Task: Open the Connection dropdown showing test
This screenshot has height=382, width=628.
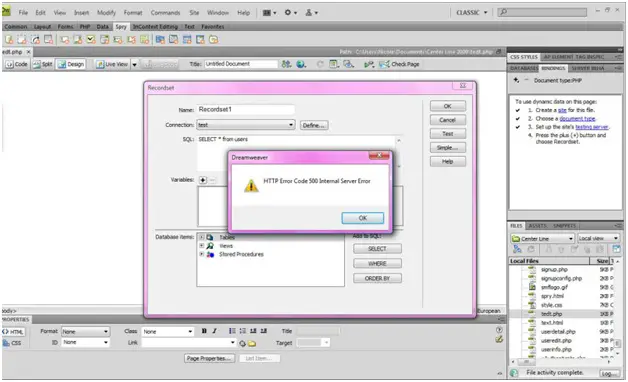Action: click(246, 125)
